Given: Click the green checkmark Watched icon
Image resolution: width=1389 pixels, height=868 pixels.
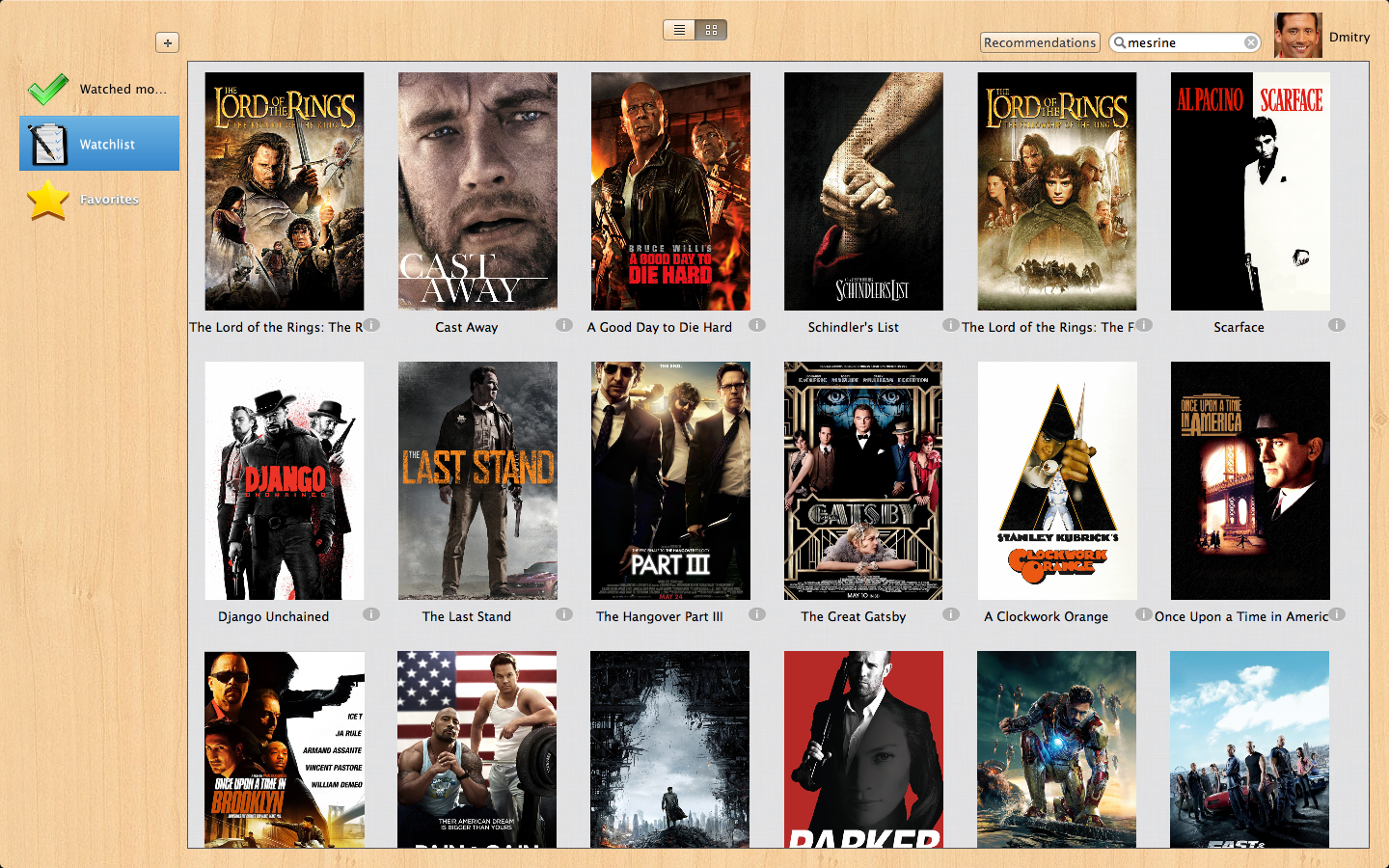Looking at the screenshot, I should [x=47, y=89].
